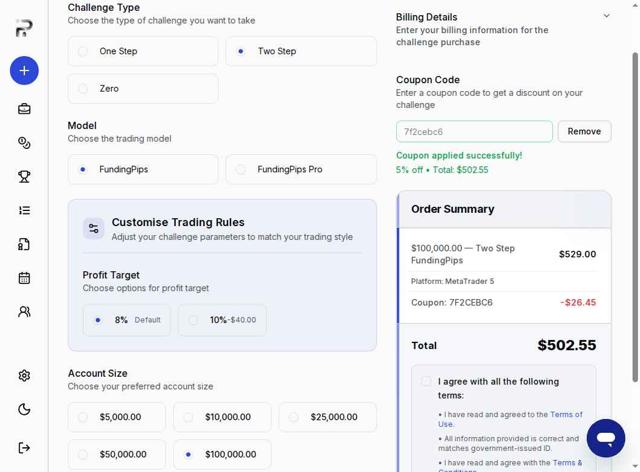Click the Coupon Code heading
This screenshot has height=472, width=640.
point(428,80)
